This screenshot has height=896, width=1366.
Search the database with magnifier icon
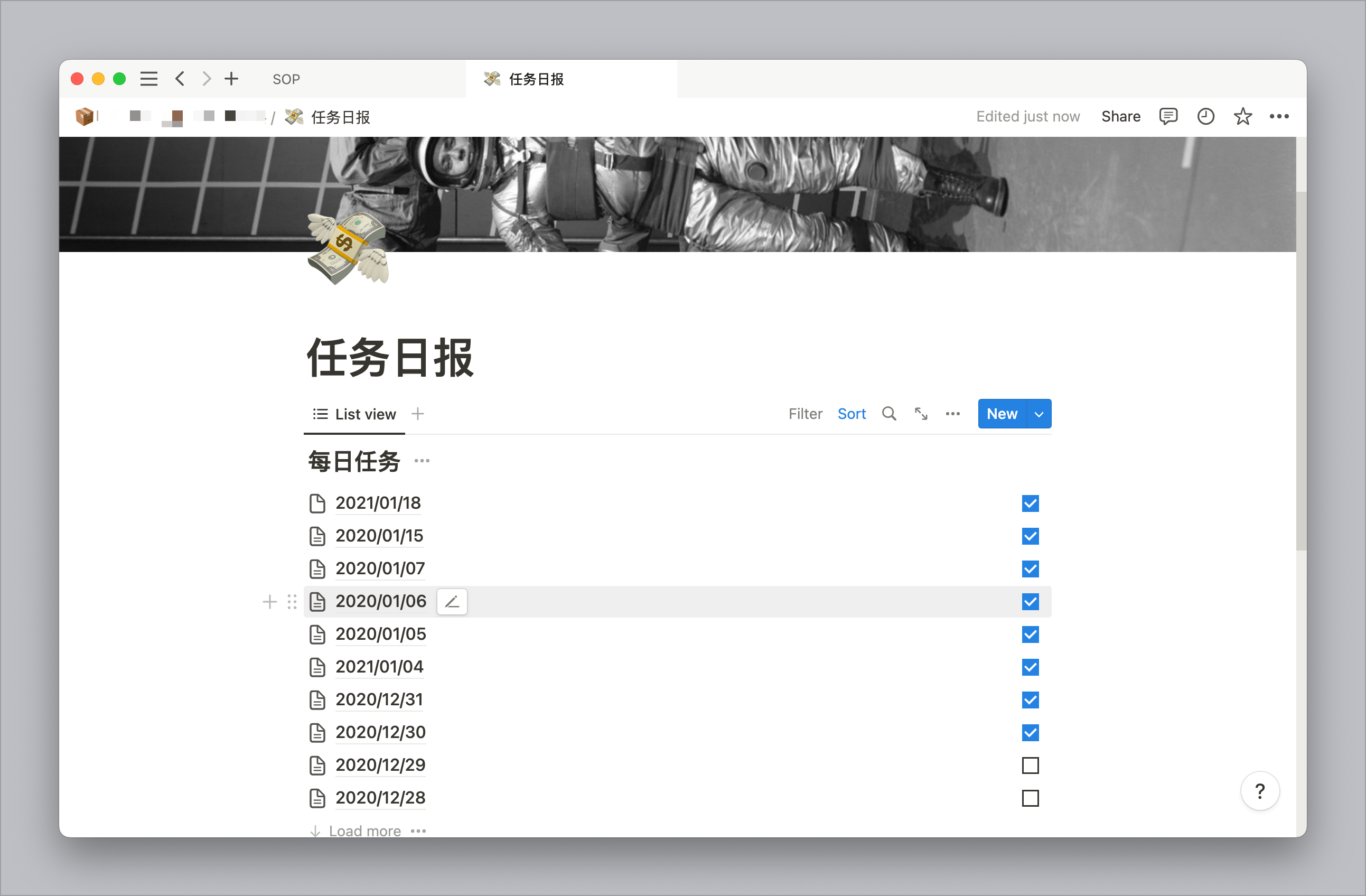[888, 414]
